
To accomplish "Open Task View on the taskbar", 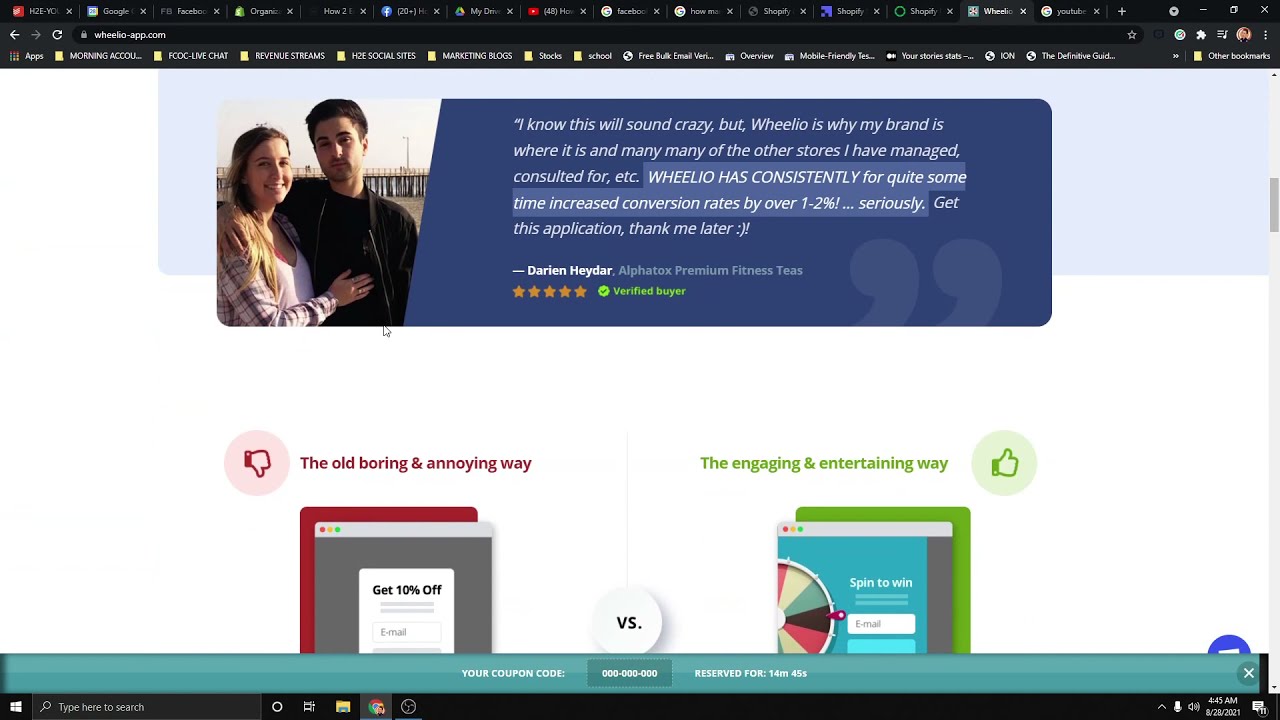I will pos(309,707).
